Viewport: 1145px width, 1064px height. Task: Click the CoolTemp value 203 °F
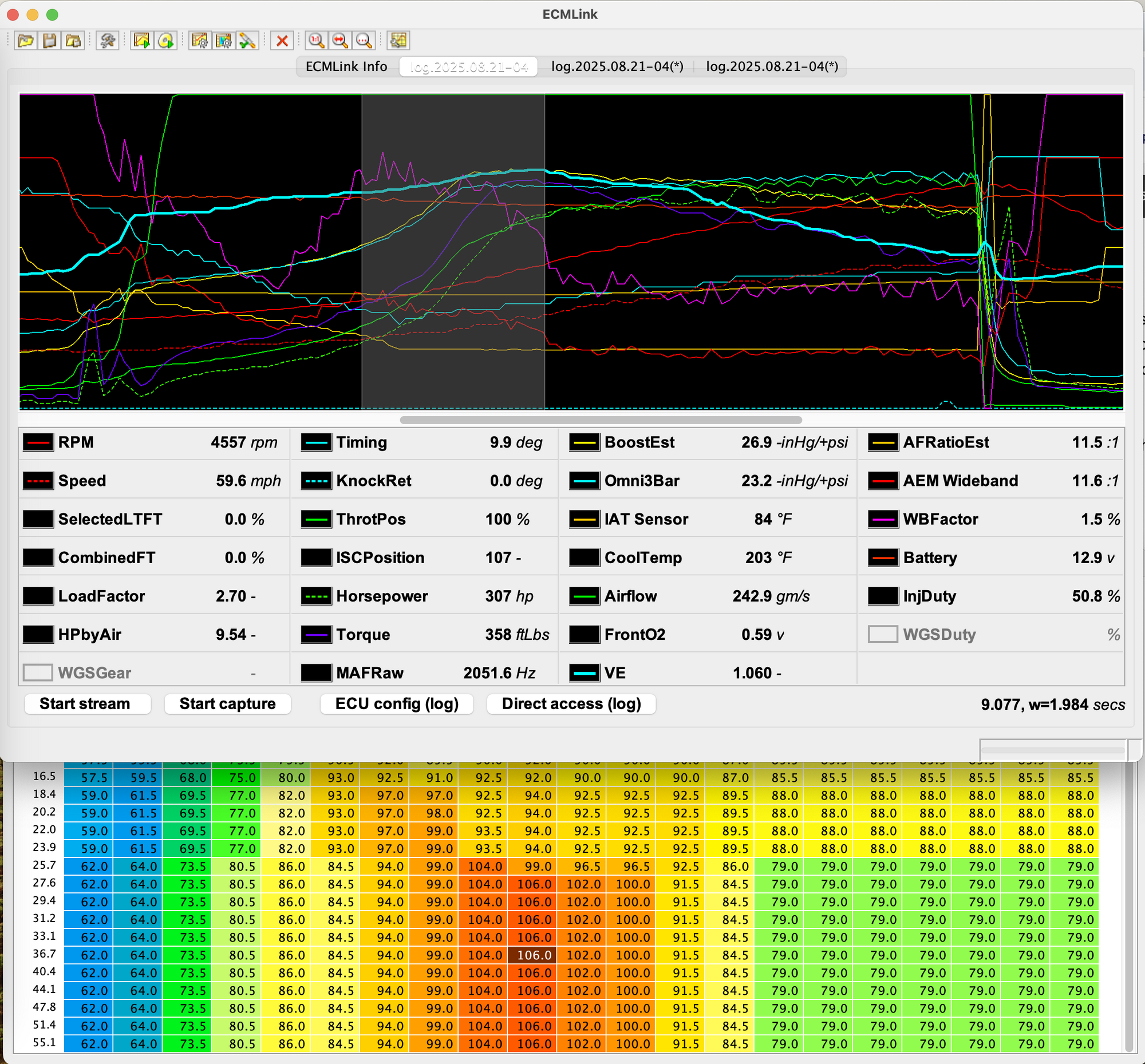[x=768, y=557]
